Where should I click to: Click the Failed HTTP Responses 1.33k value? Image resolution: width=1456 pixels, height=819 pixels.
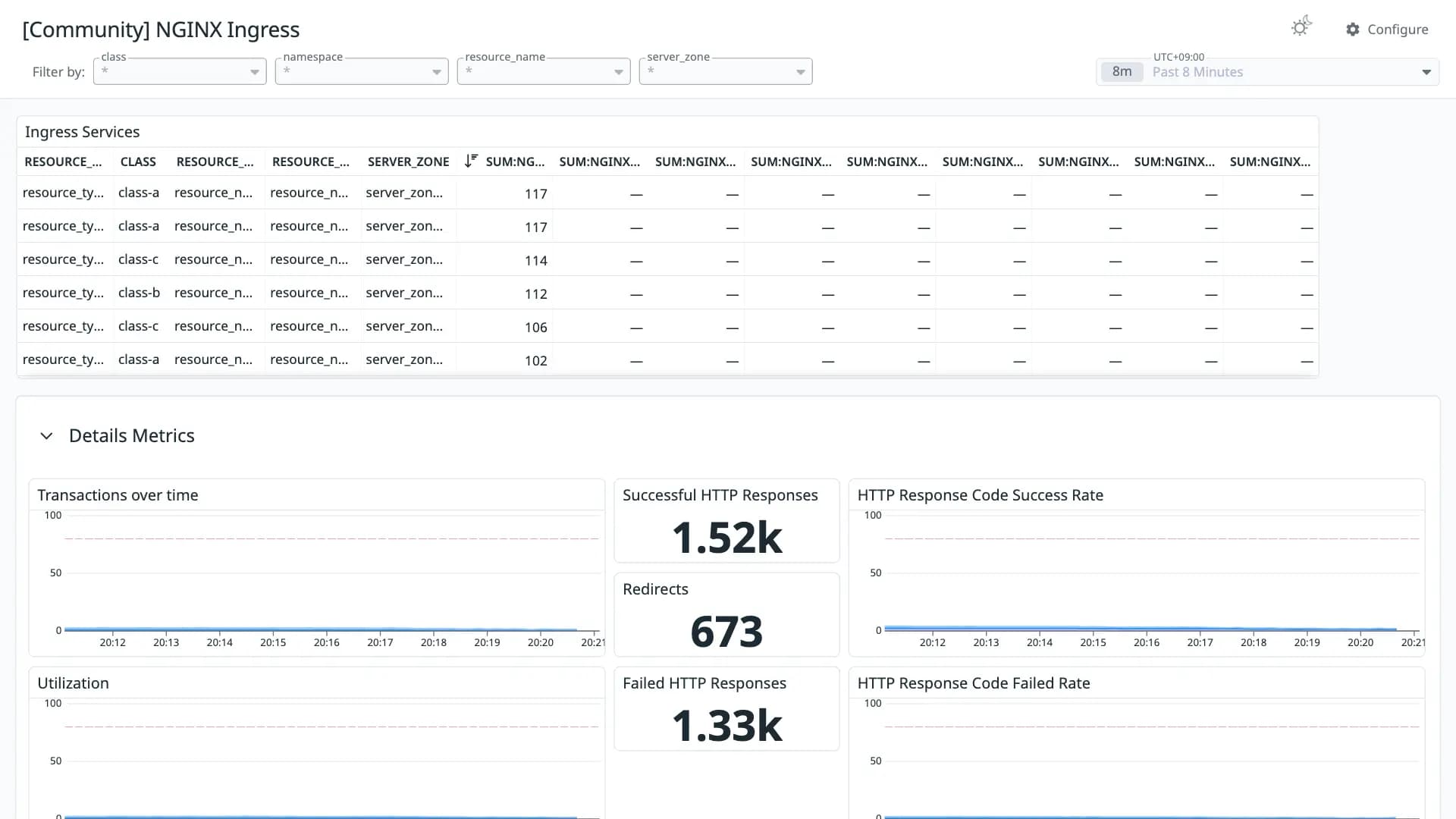click(x=726, y=726)
